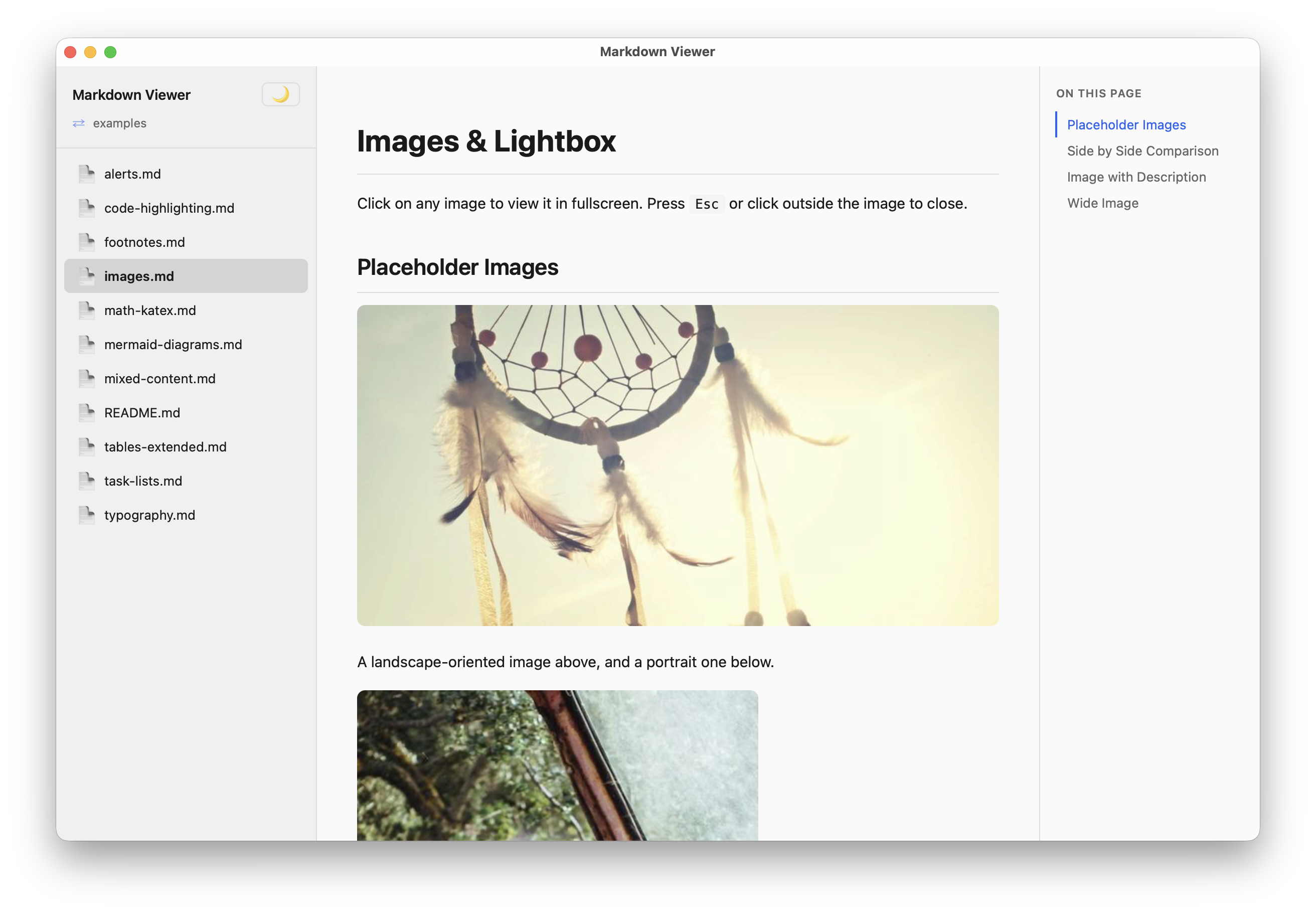This screenshot has height=915, width=1316.
Task: Open the mixed-content.md document
Action: (x=159, y=378)
